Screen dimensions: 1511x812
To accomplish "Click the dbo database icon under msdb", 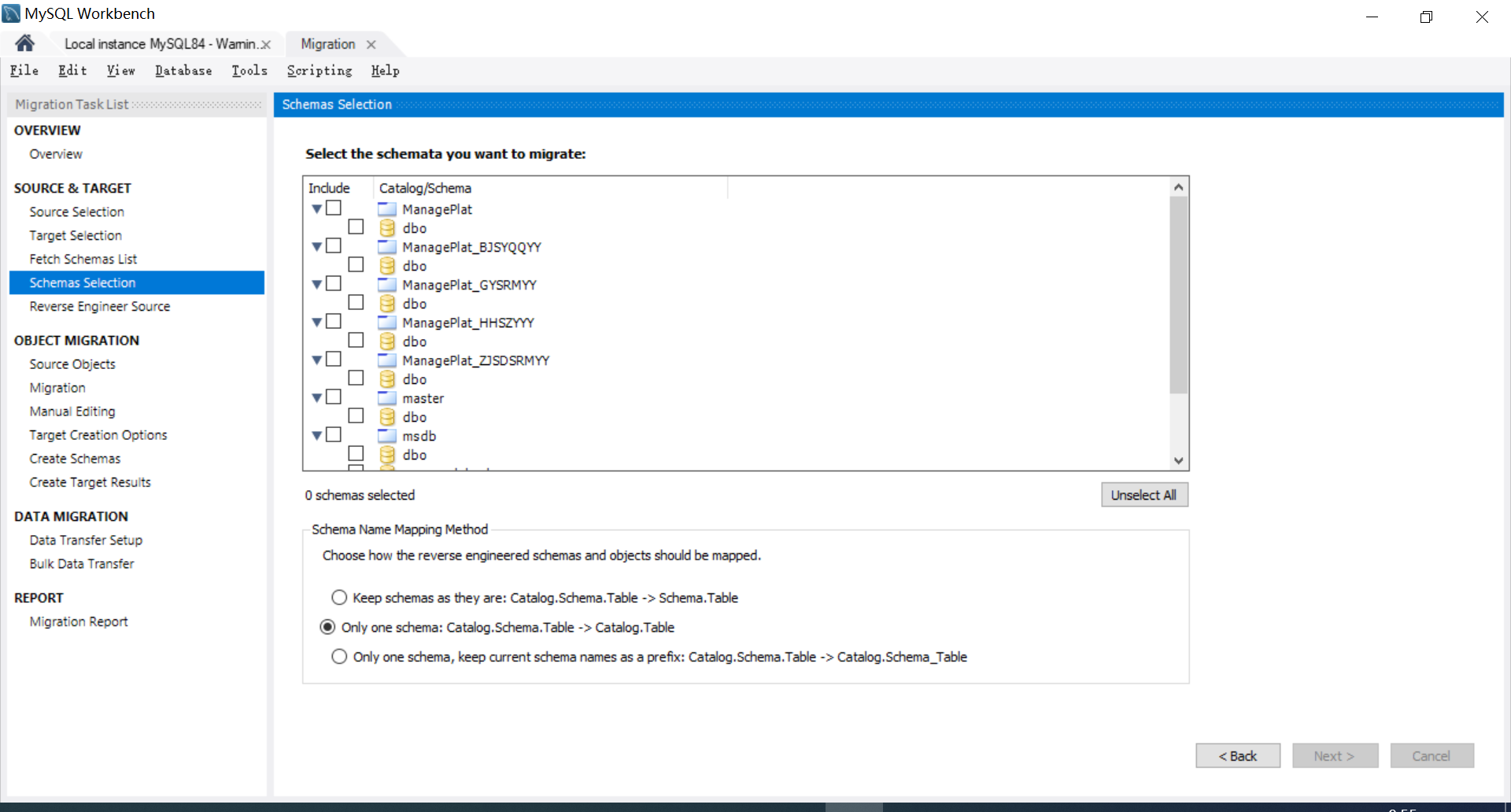I will click(387, 455).
